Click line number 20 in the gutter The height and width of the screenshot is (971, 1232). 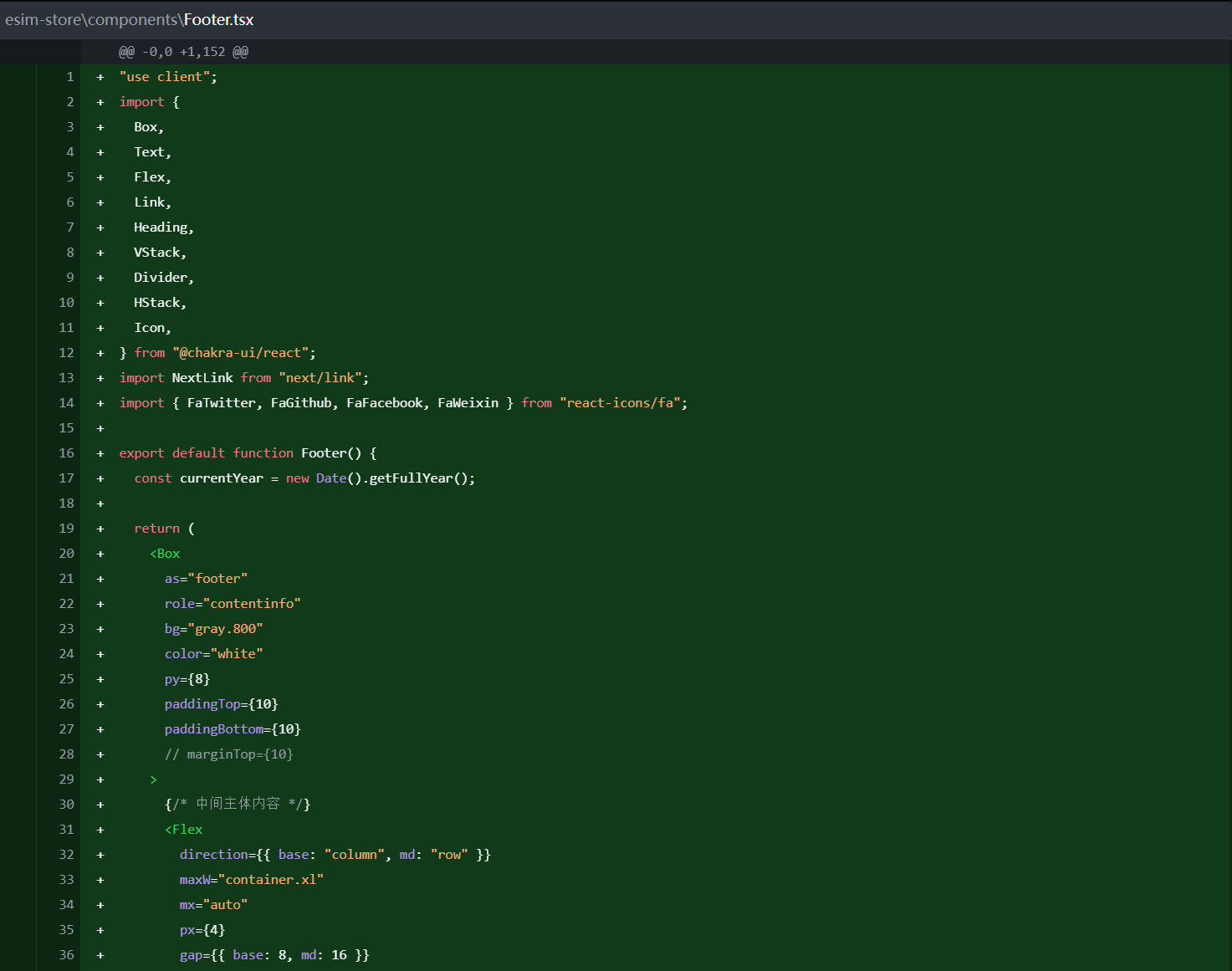pos(67,554)
